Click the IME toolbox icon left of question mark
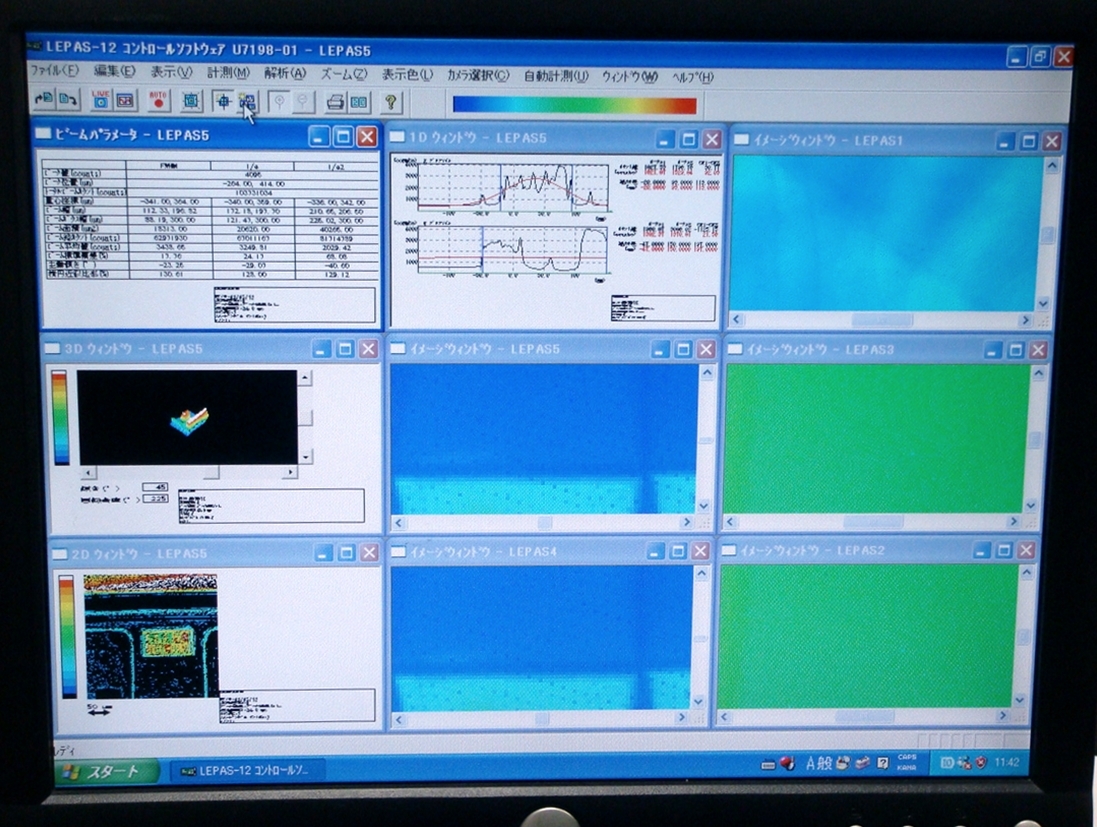 coord(863,763)
